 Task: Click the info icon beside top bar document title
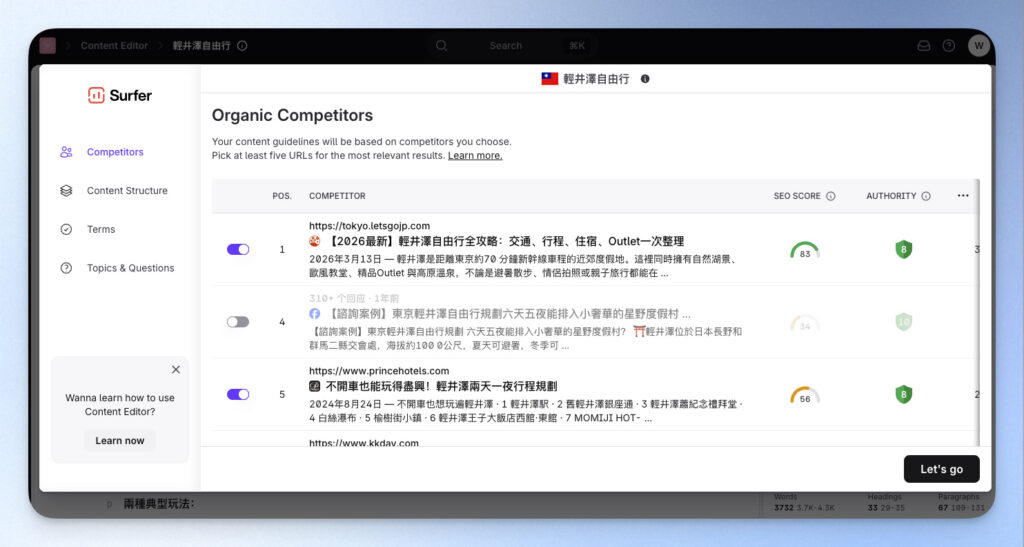pyautogui.click(x=242, y=46)
